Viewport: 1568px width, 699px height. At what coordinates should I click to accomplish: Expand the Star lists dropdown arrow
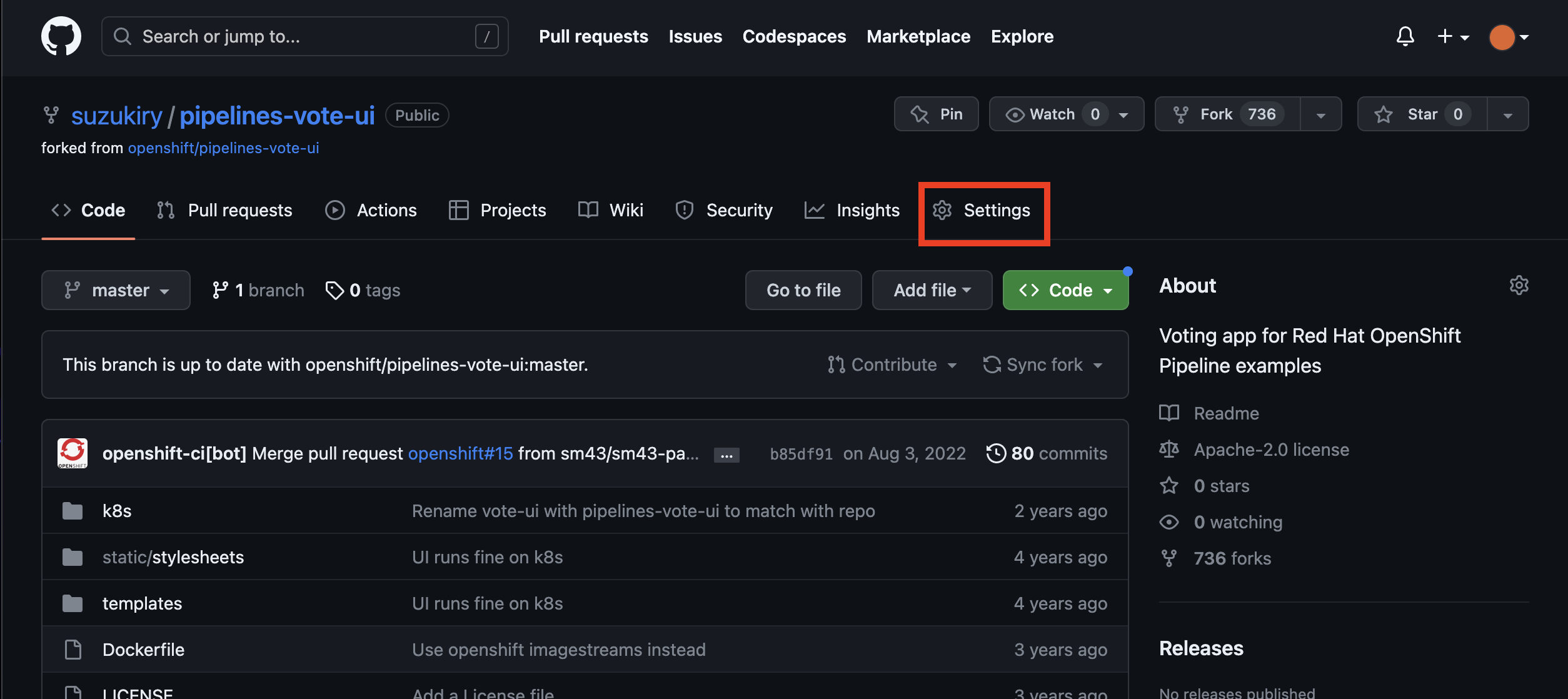(x=1508, y=114)
